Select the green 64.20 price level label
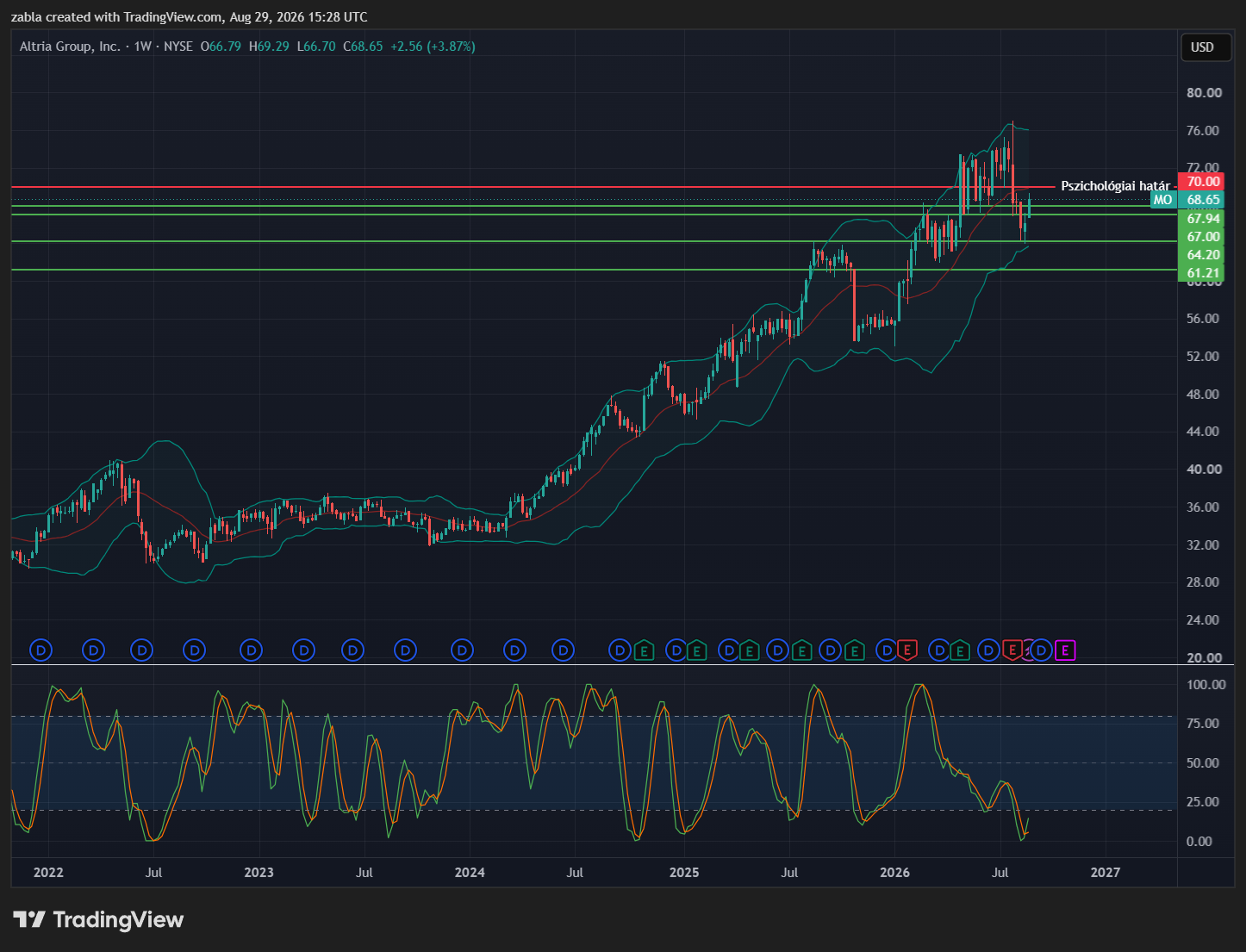 [1203, 255]
